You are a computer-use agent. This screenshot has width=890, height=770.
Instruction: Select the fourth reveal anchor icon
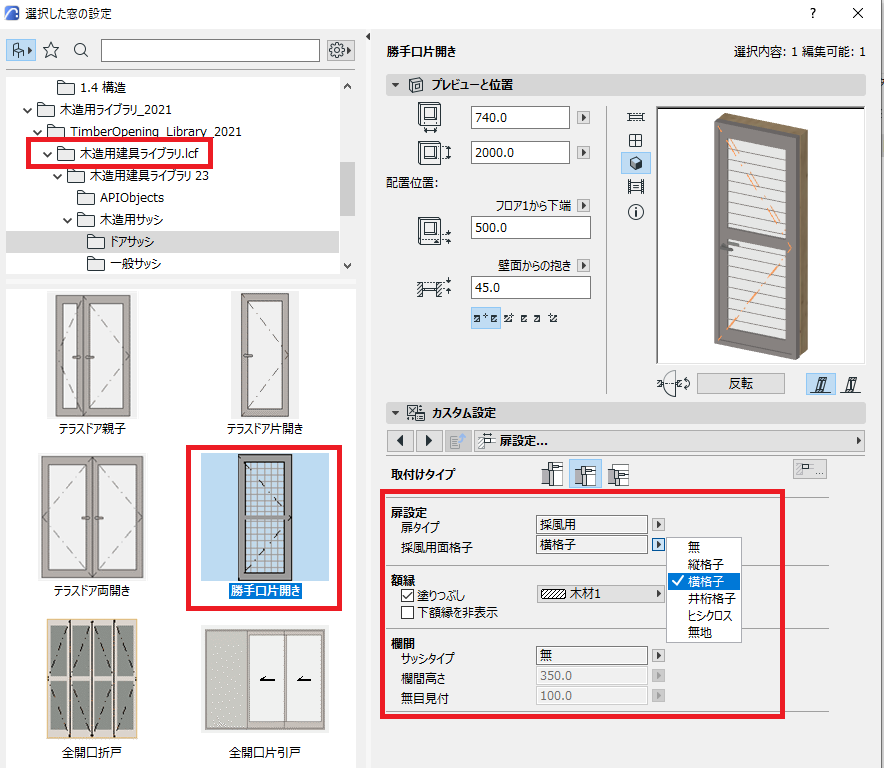(537, 318)
